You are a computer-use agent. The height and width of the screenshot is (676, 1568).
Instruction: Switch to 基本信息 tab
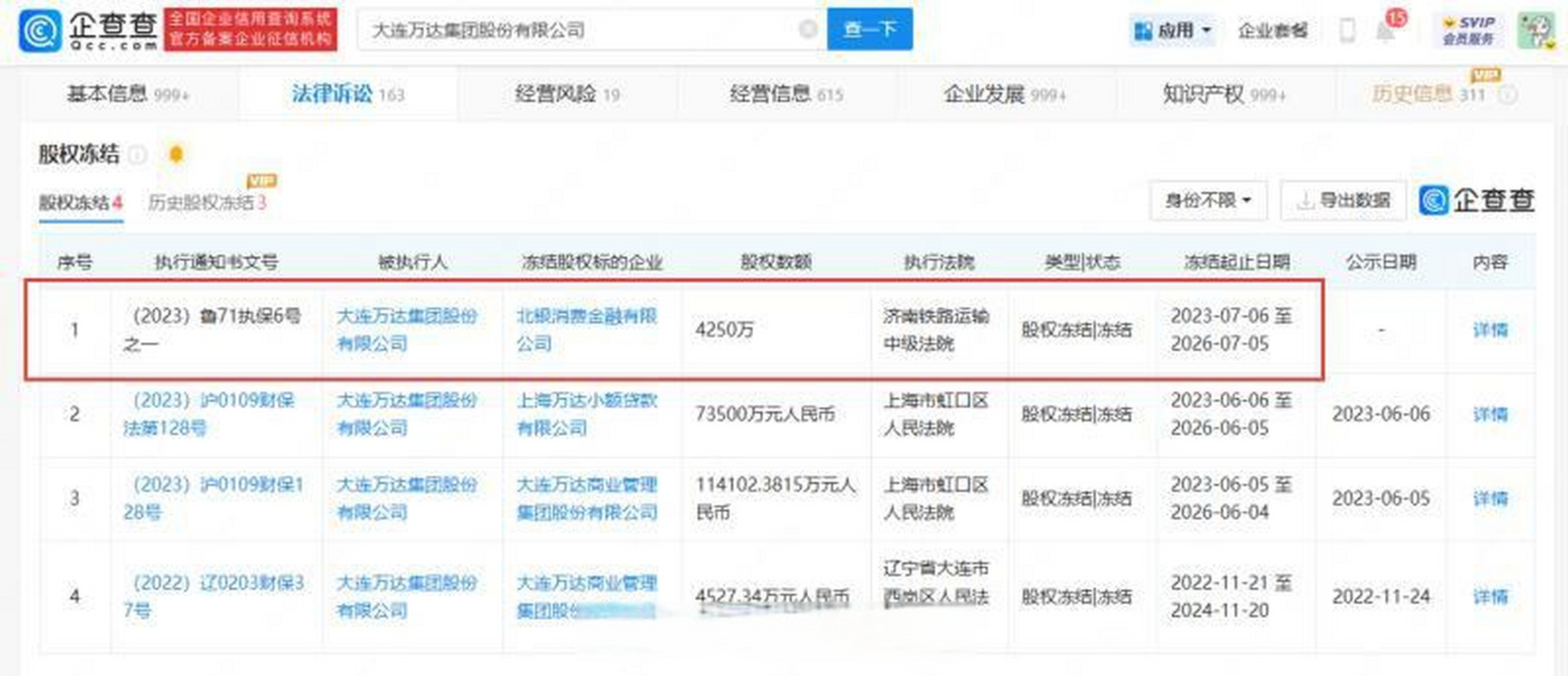tap(128, 95)
